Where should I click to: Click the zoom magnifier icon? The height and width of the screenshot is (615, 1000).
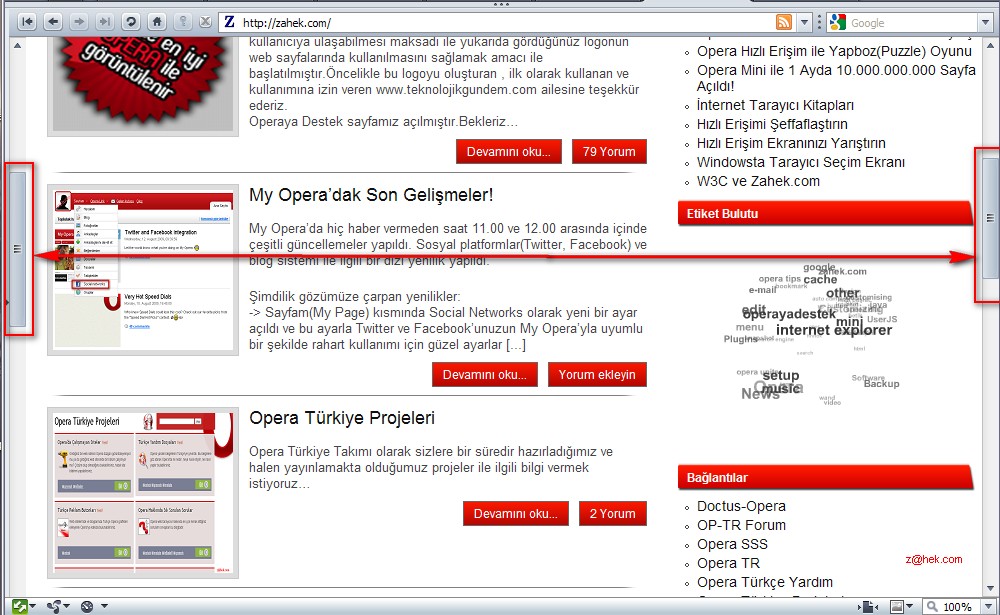coord(933,606)
